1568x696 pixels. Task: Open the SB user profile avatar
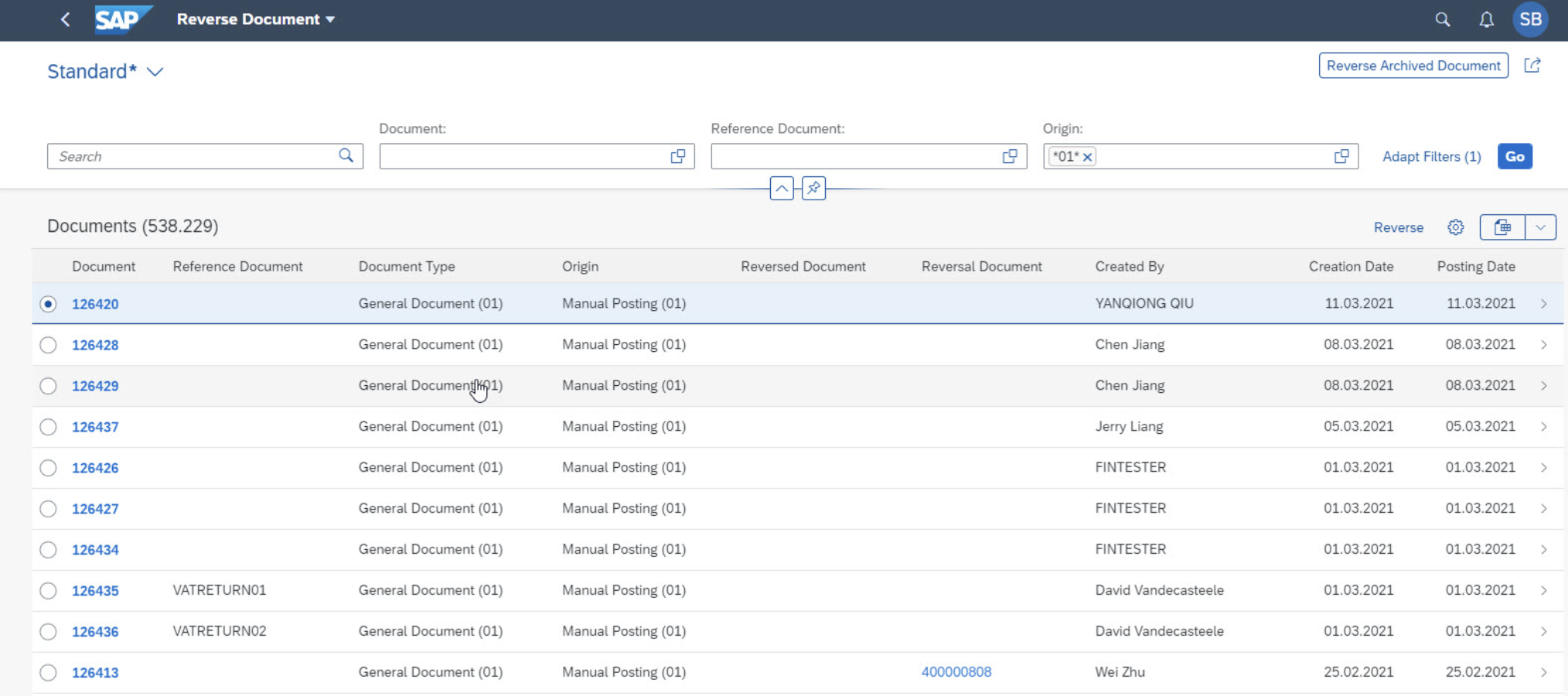click(1530, 19)
